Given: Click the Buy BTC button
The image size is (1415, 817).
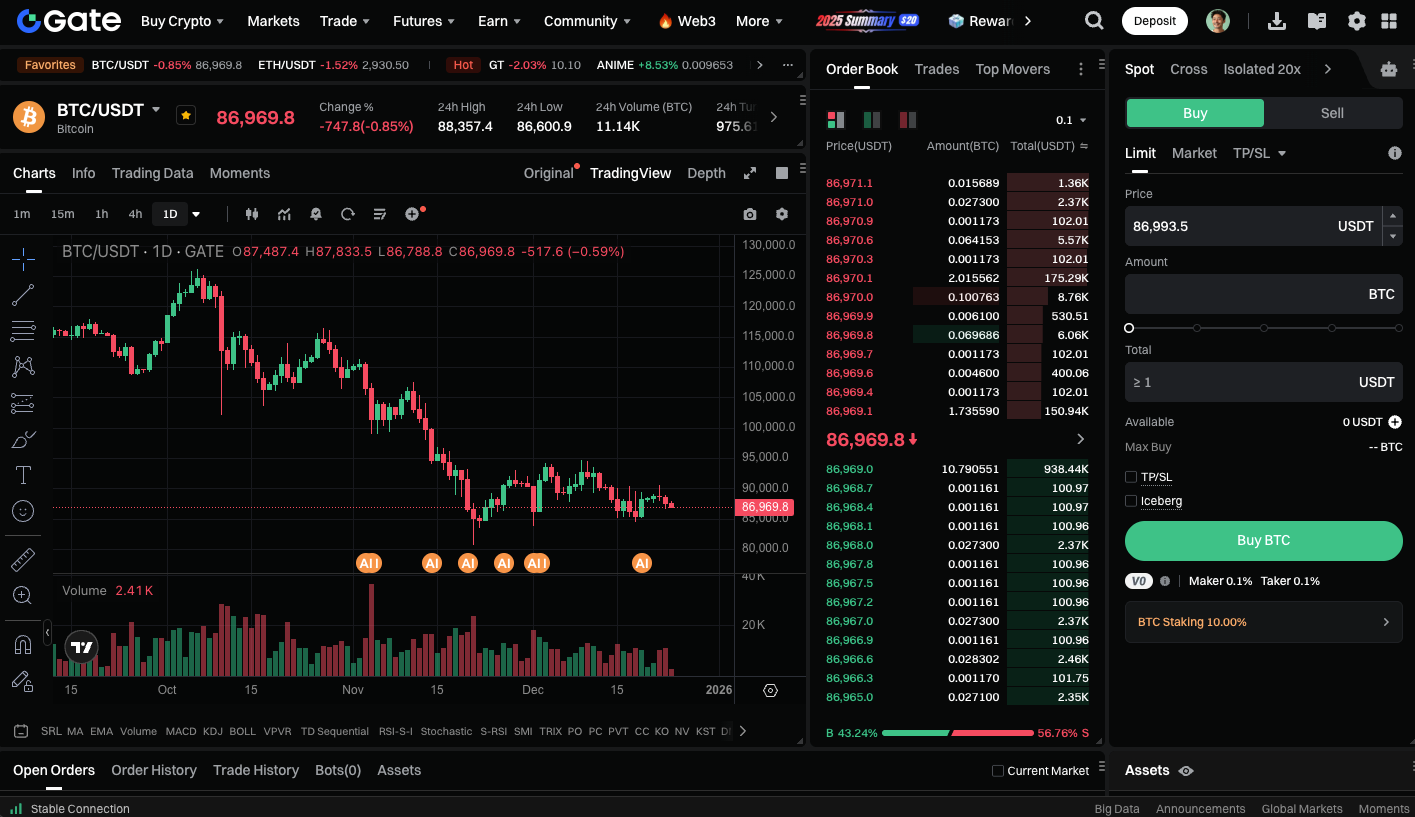Looking at the screenshot, I should (x=1263, y=540).
